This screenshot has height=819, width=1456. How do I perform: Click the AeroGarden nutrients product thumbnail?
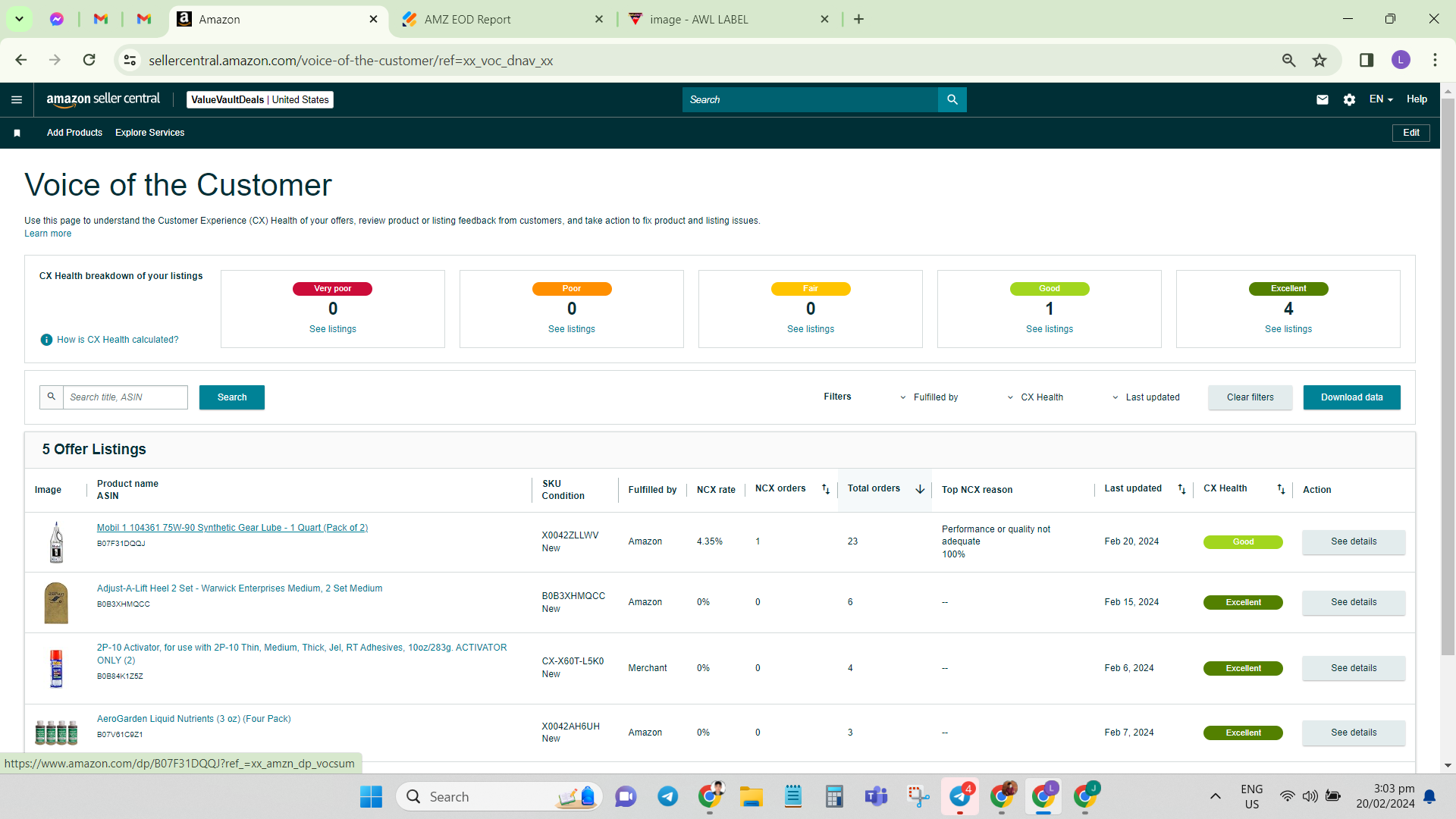(x=56, y=733)
